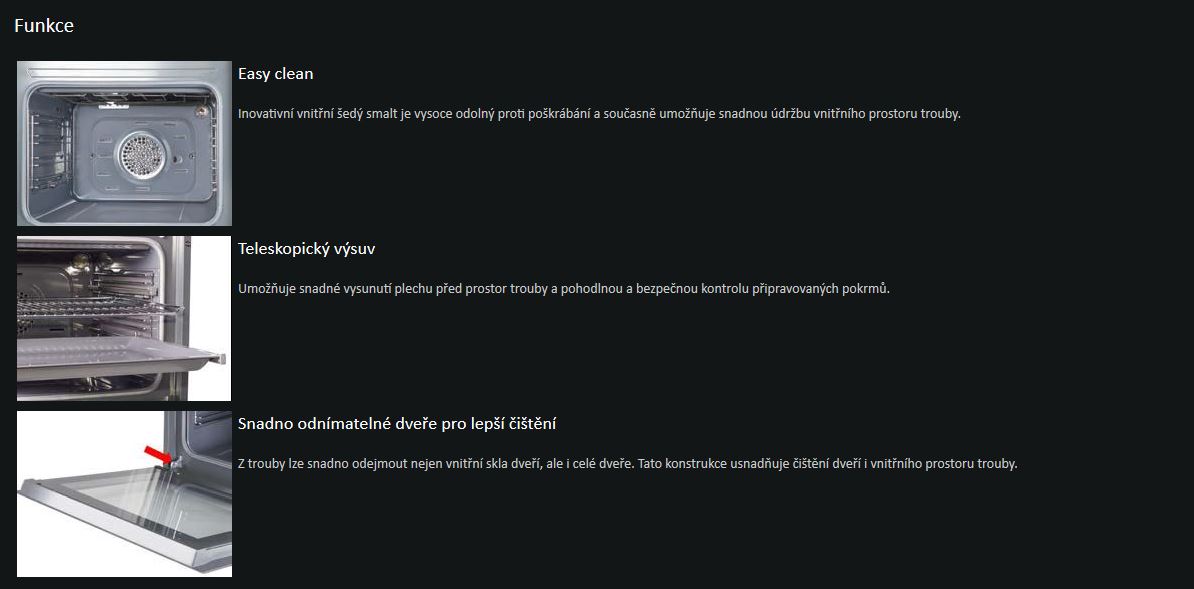Screen dimensions: 1194x589
Task: Click the description about removing the whole door
Action: click(x=627, y=464)
